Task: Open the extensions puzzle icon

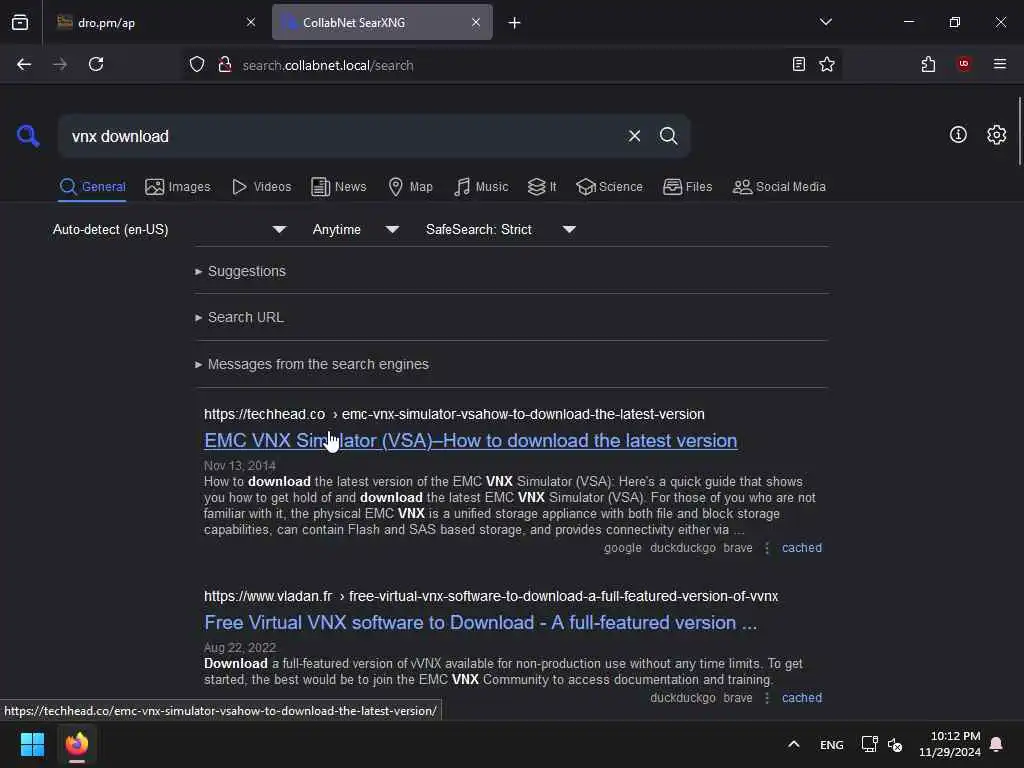Action: [x=928, y=65]
